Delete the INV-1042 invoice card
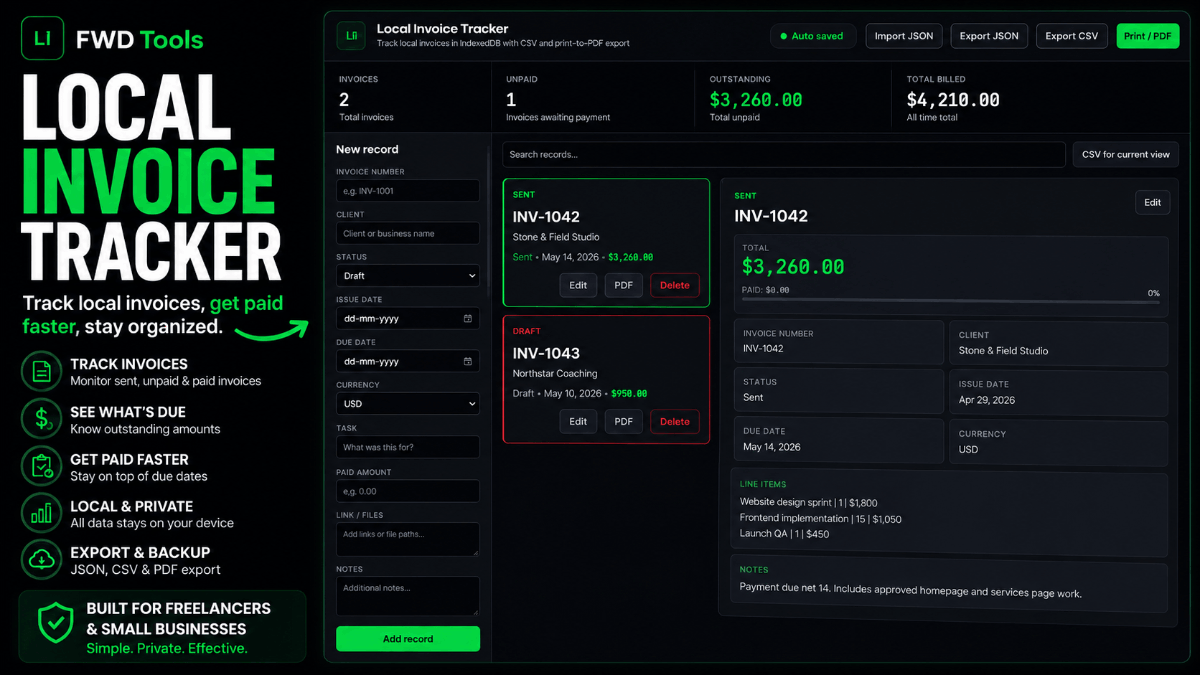This screenshot has width=1200, height=675. coord(675,285)
